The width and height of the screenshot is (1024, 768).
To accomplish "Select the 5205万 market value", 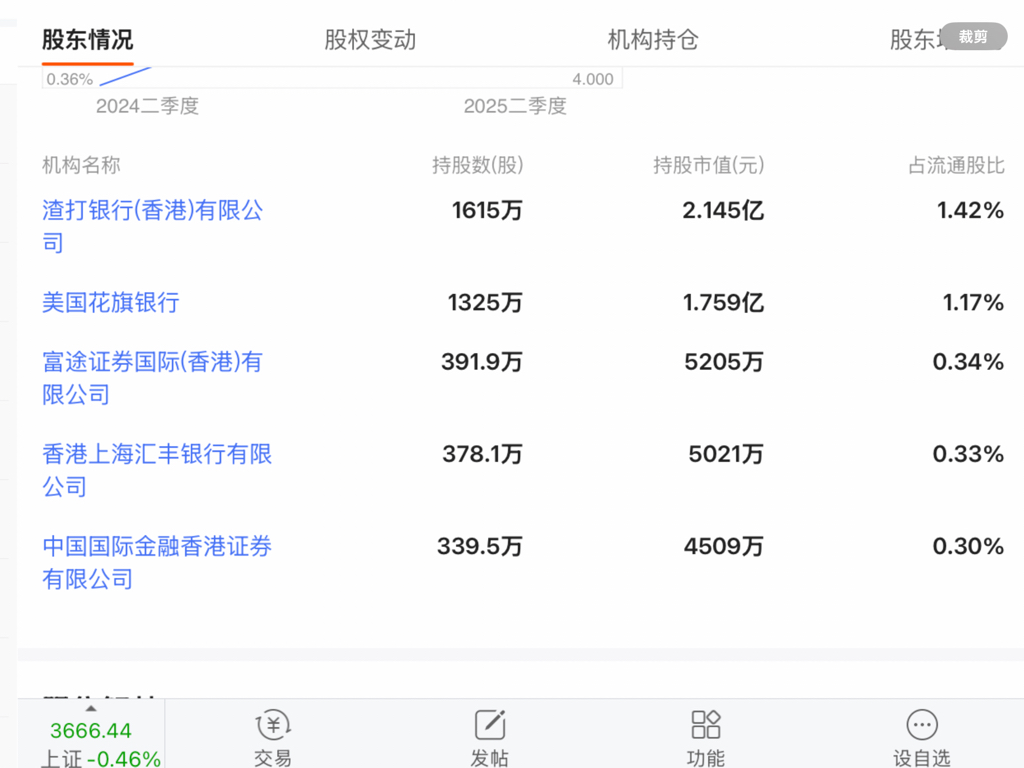I will (724, 362).
